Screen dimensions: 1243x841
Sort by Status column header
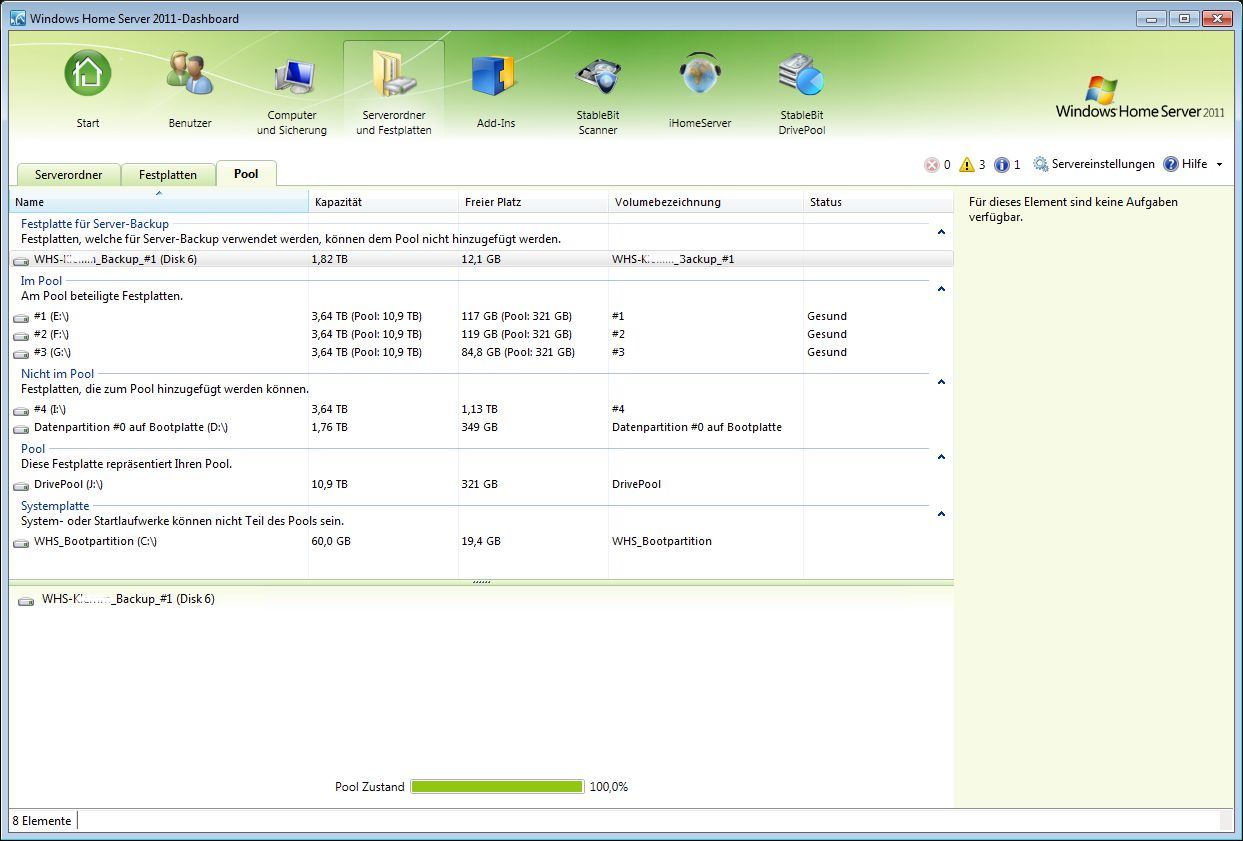(x=879, y=202)
